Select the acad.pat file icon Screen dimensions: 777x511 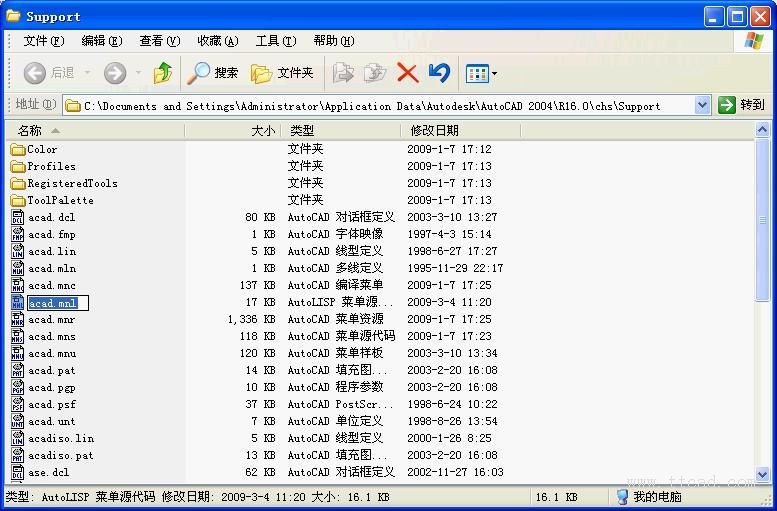[17, 370]
